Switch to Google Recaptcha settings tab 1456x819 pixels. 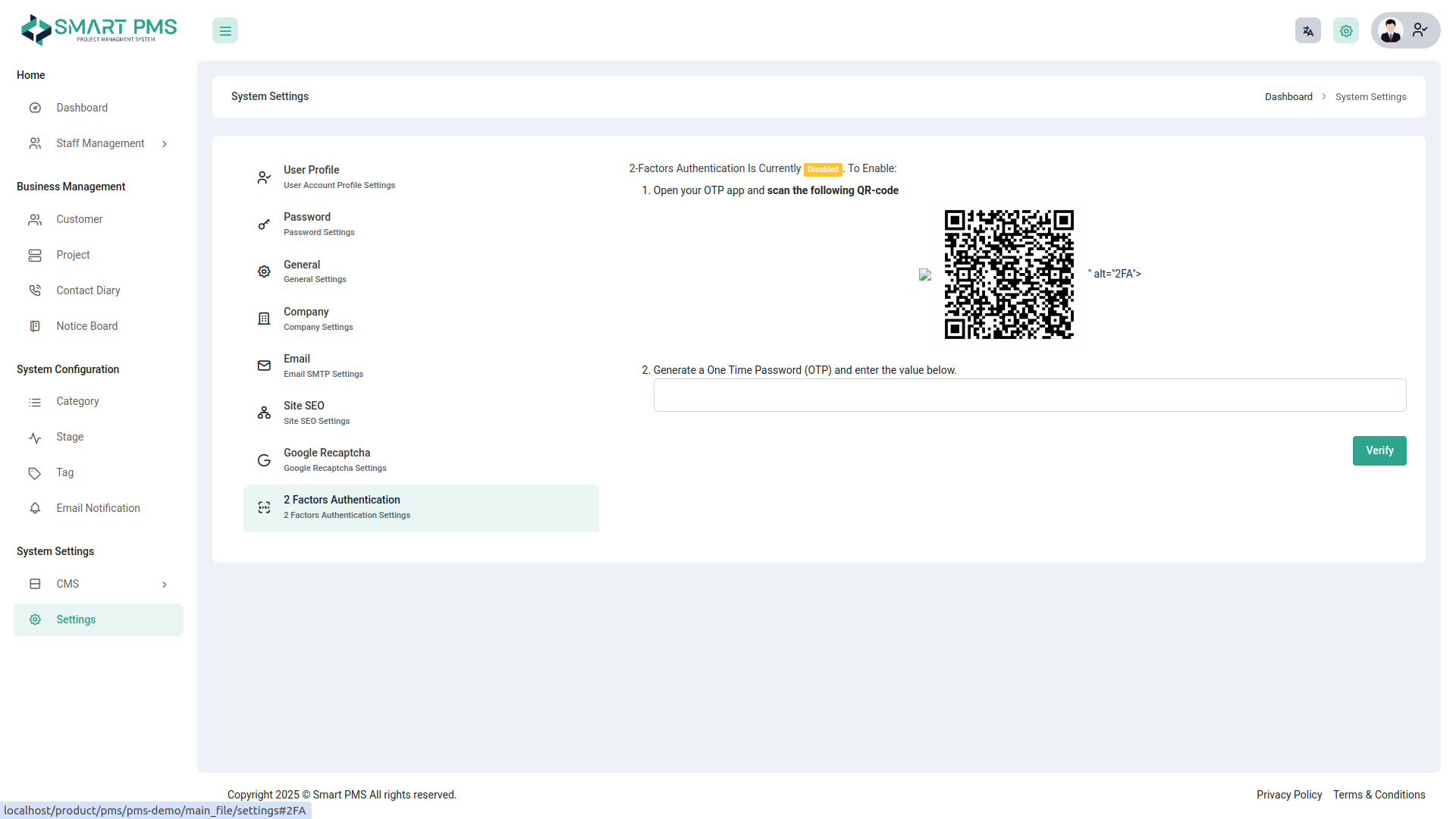click(334, 460)
